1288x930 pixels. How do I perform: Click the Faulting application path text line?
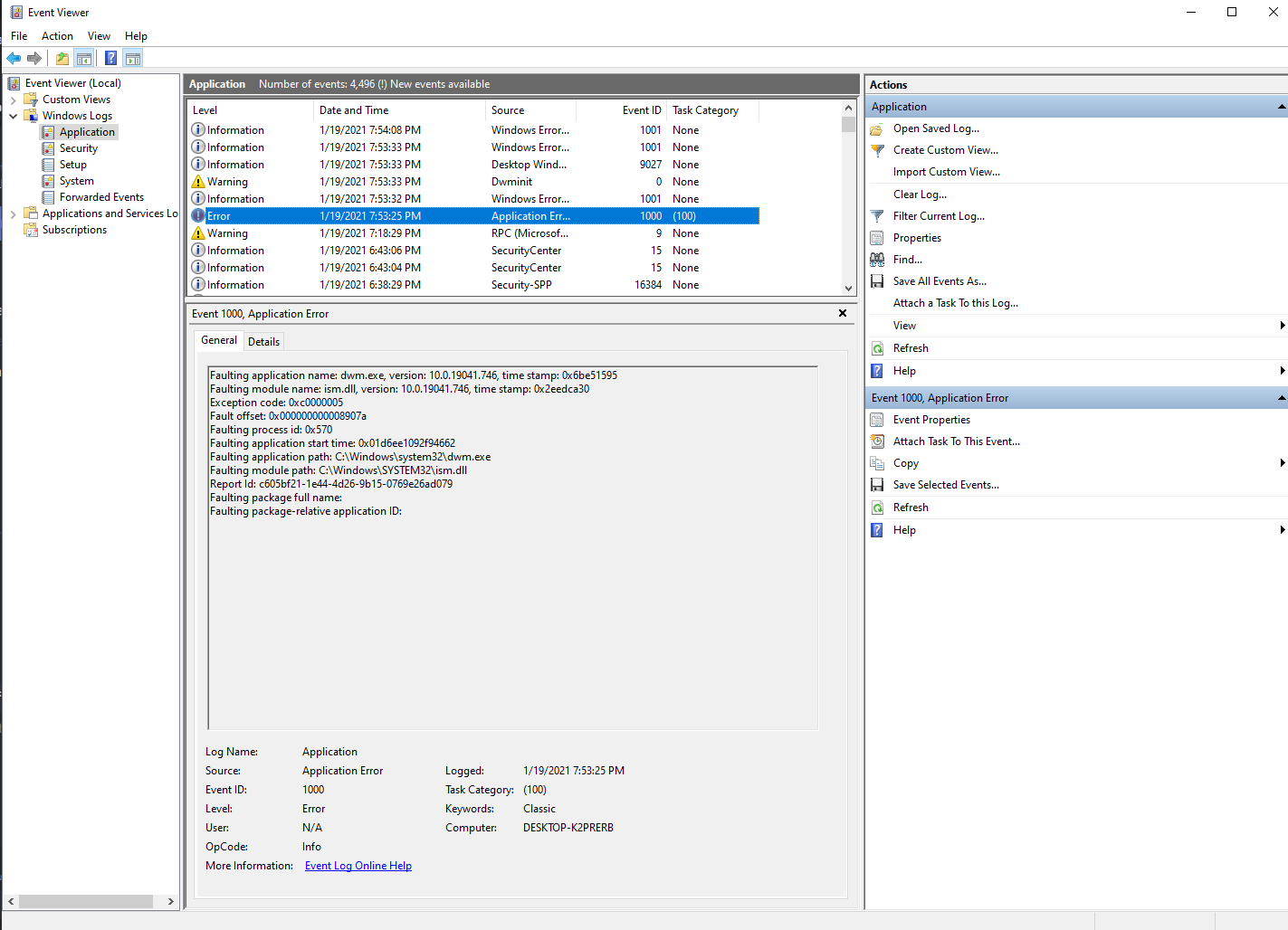(x=350, y=457)
